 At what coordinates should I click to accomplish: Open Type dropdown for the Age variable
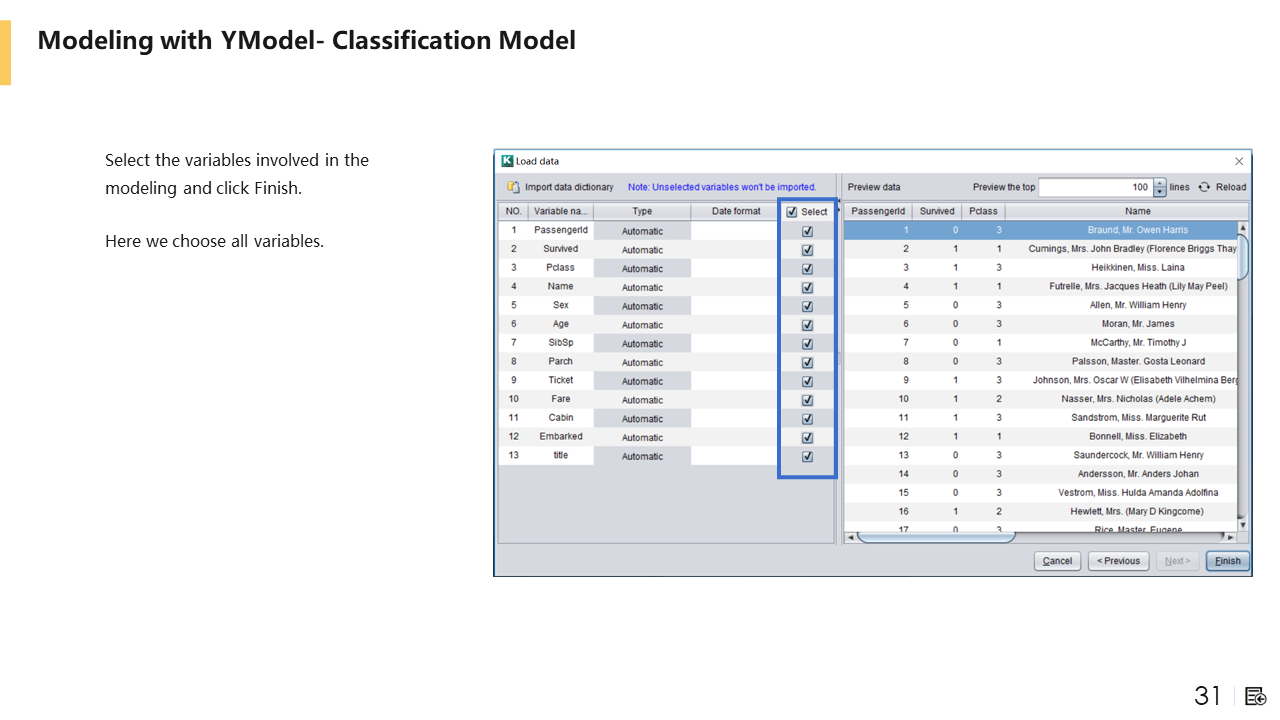tap(642, 325)
